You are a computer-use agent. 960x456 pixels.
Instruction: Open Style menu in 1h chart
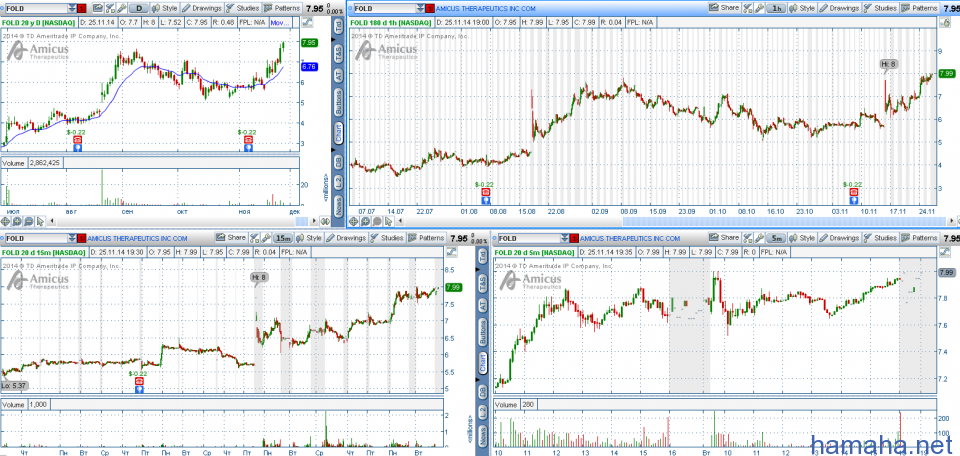802,8
